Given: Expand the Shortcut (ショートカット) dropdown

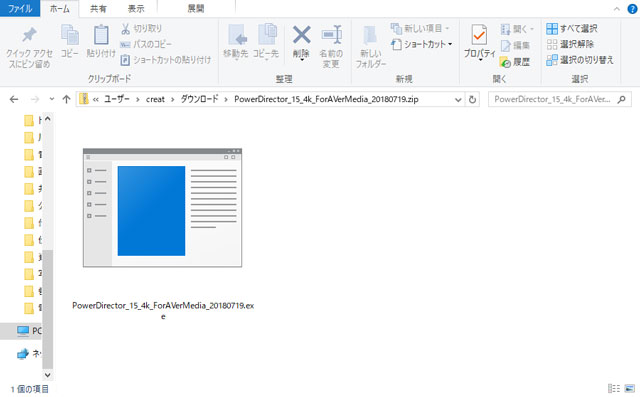Looking at the screenshot, I should coord(450,44).
